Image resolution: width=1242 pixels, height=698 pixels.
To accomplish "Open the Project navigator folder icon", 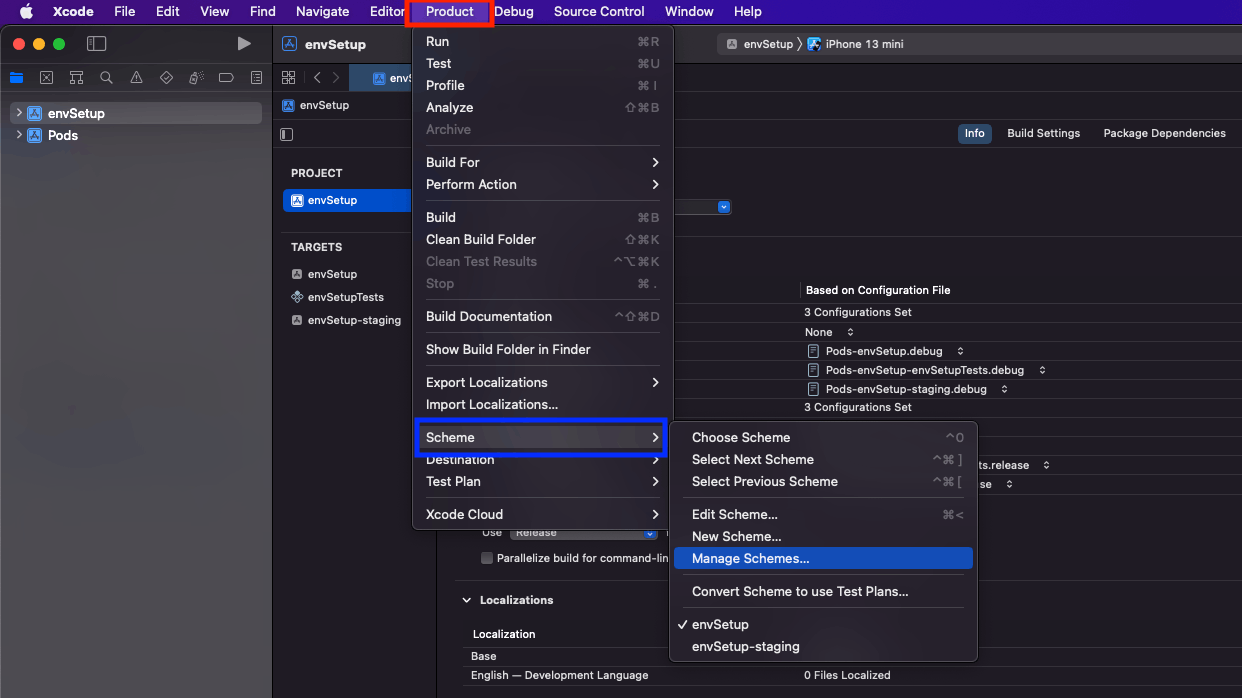I will [16, 78].
